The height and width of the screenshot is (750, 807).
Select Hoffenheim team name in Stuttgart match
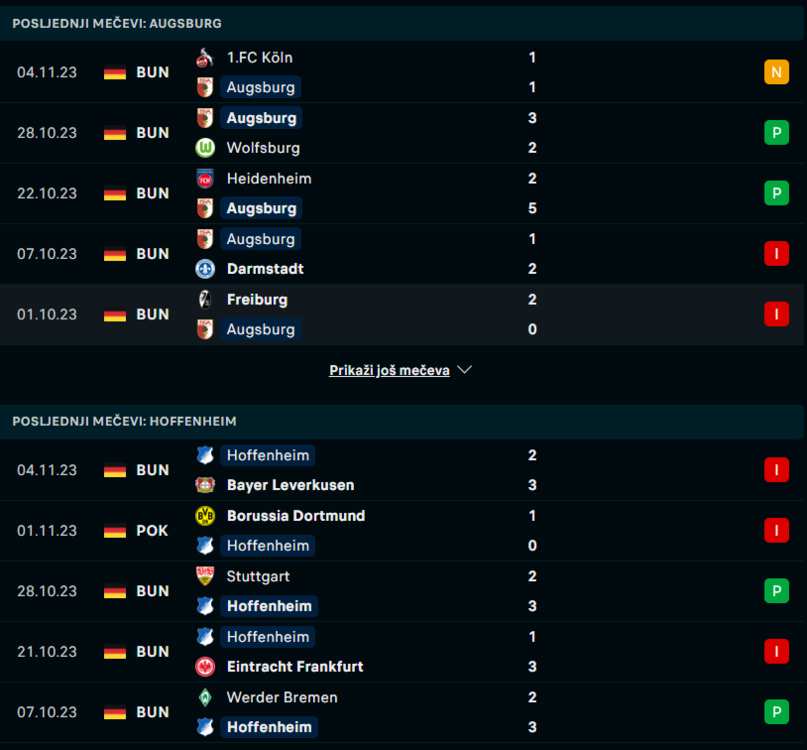click(269, 606)
